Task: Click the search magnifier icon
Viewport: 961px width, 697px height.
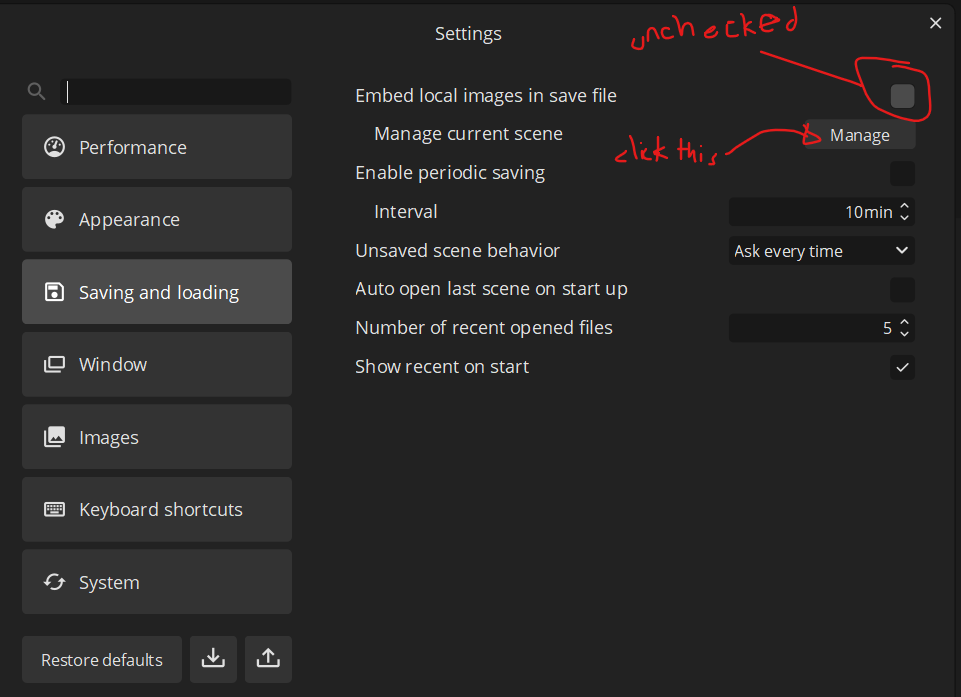Action: (x=37, y=92)
